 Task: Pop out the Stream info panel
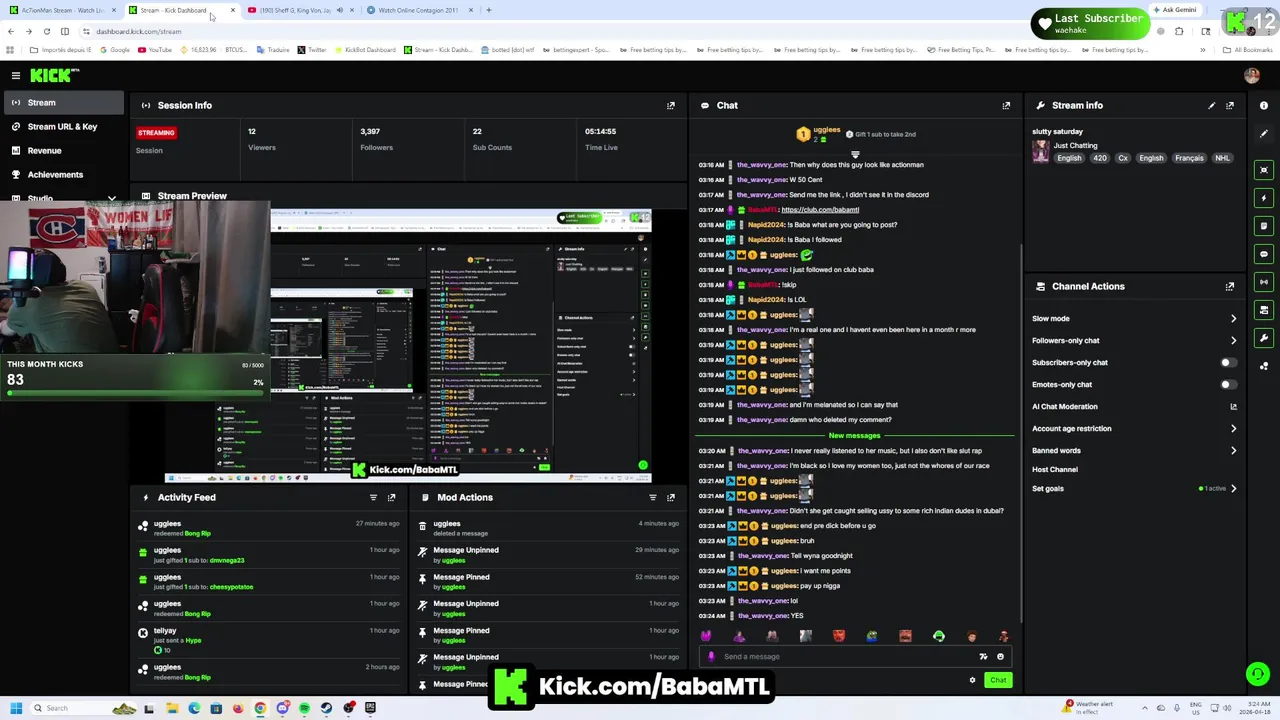click(x=1230, y=105)
